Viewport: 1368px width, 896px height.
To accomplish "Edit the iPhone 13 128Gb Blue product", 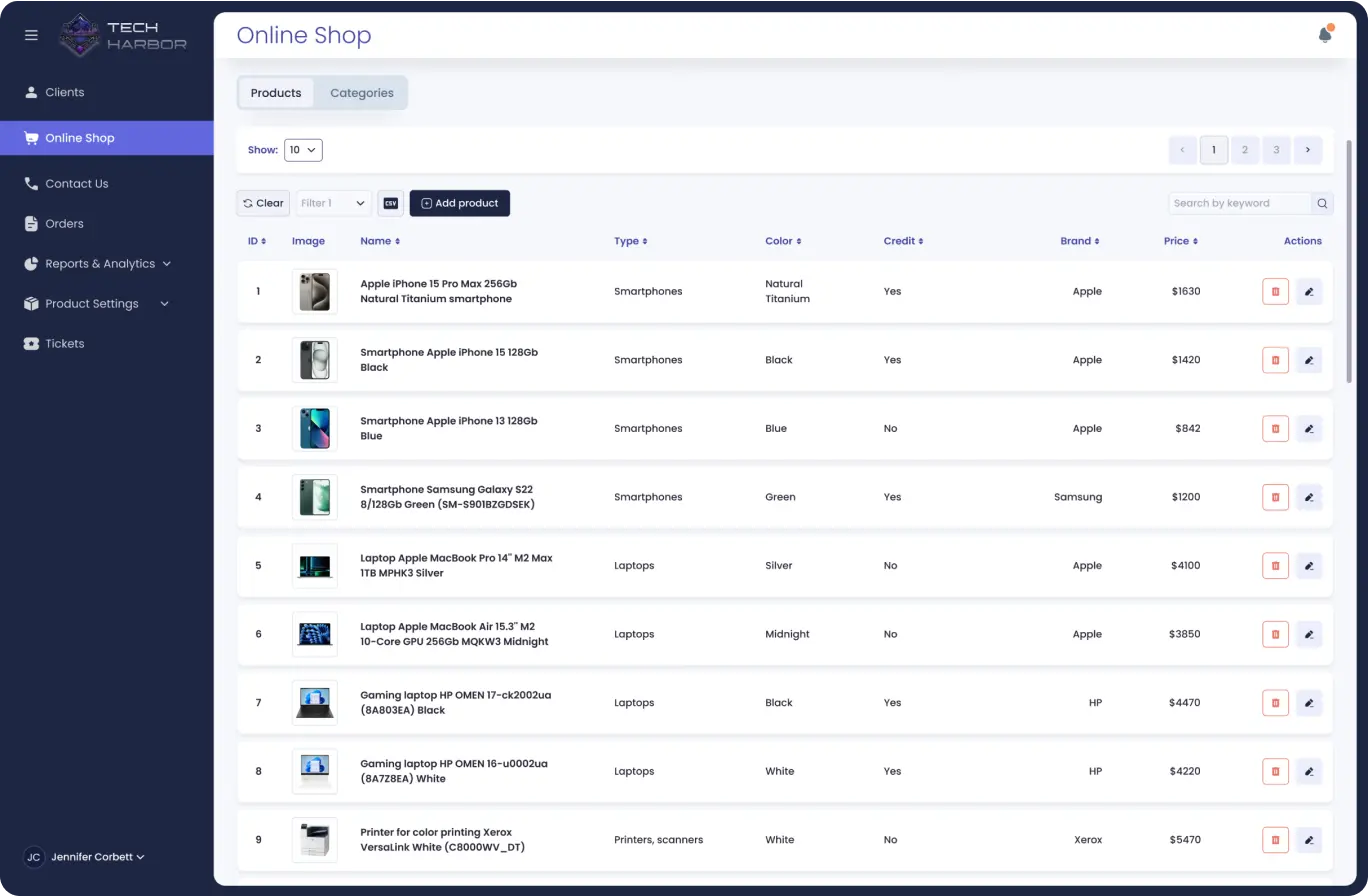I will (1309, 429).
